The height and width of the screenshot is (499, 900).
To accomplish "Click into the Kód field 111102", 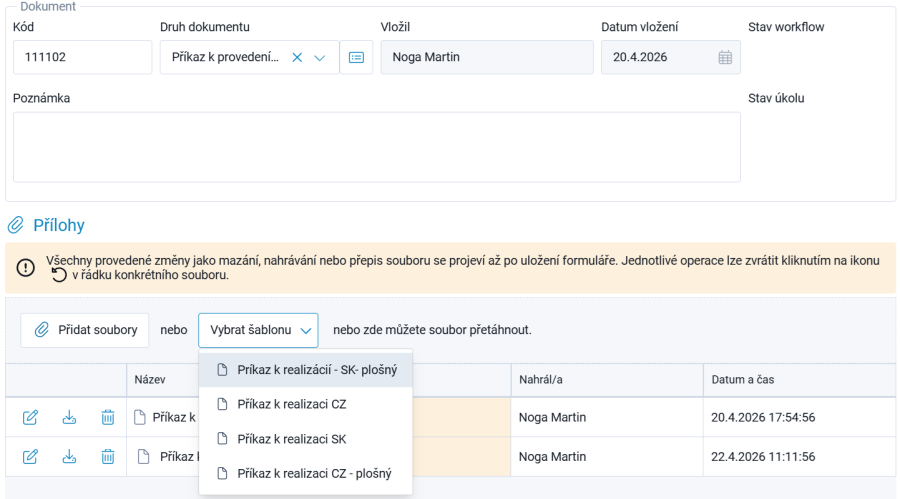I will point(83,57).
